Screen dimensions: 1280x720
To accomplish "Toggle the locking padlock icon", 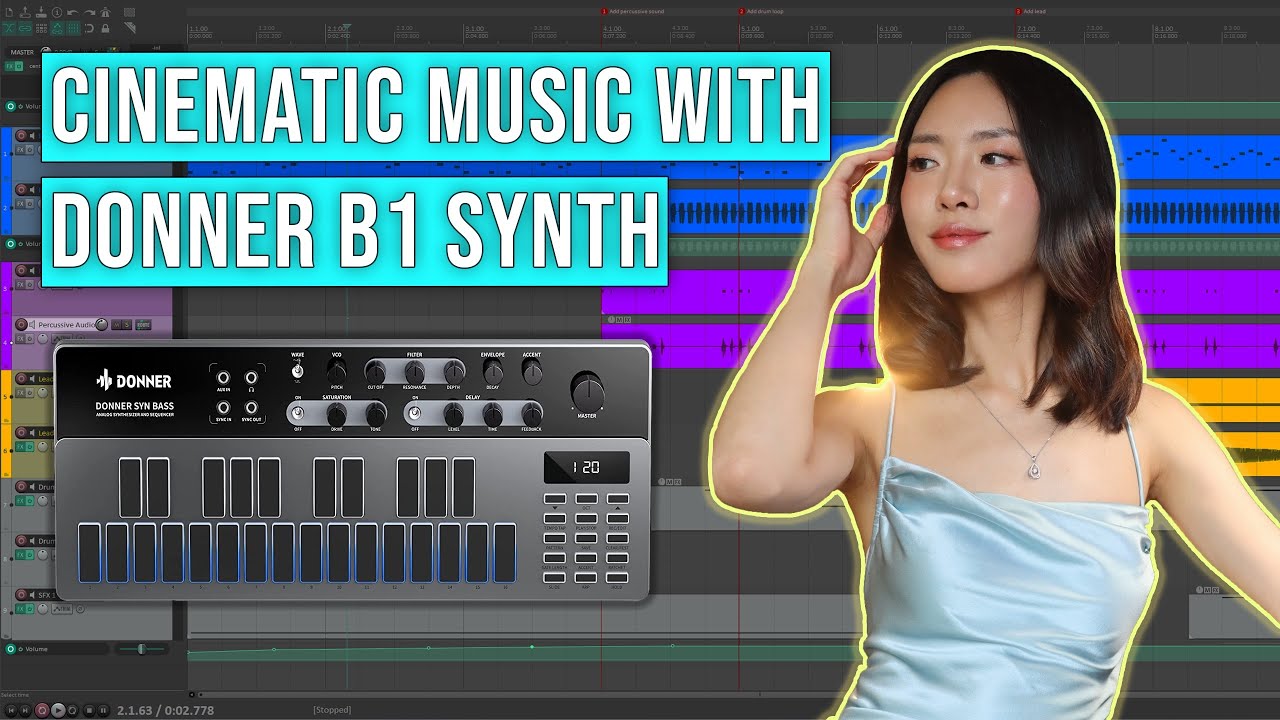I will coord(105,28).
